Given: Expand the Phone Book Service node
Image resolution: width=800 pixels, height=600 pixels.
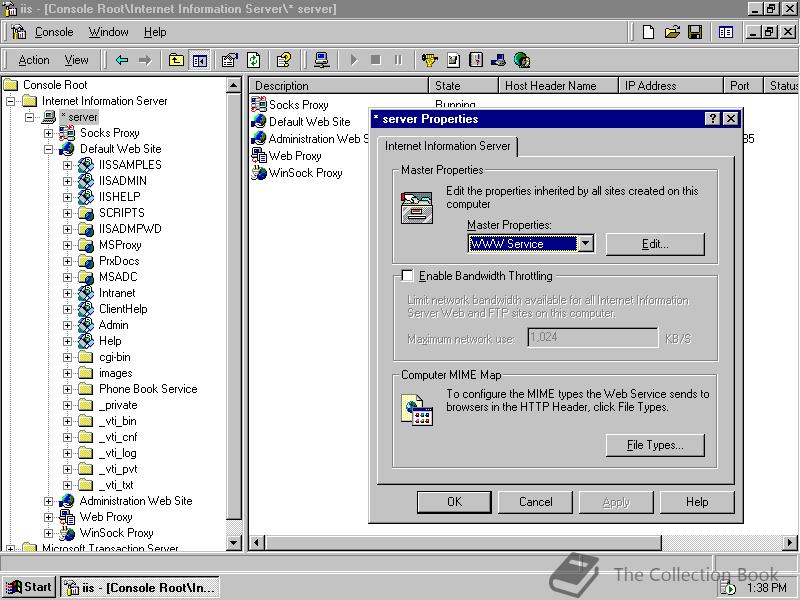Looking at the screenshot, I should 67,389.
